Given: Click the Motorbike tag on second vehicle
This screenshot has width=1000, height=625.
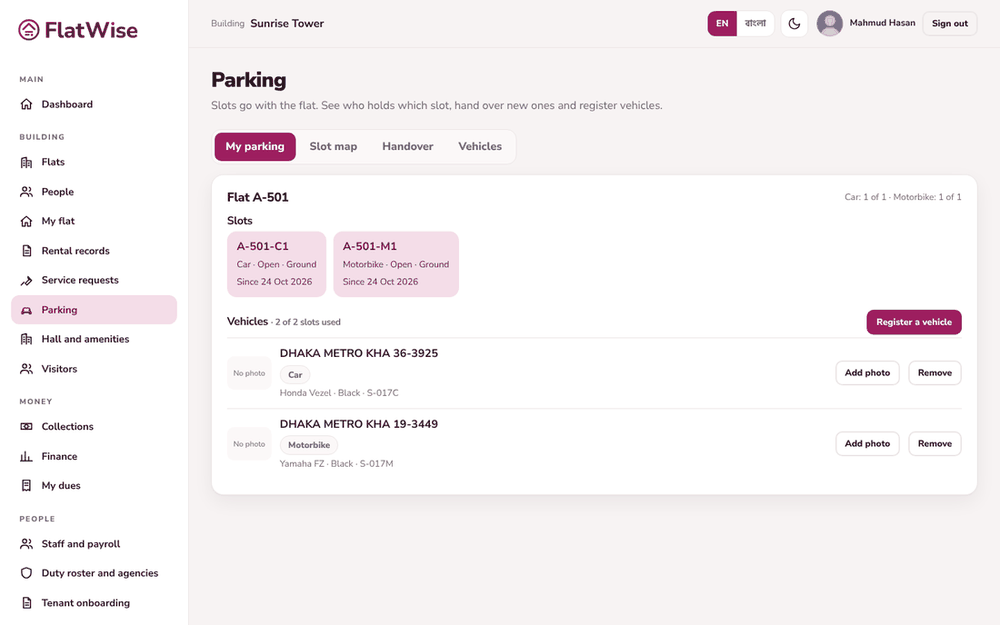Looking at the screenshot, I should pos(309,445).
